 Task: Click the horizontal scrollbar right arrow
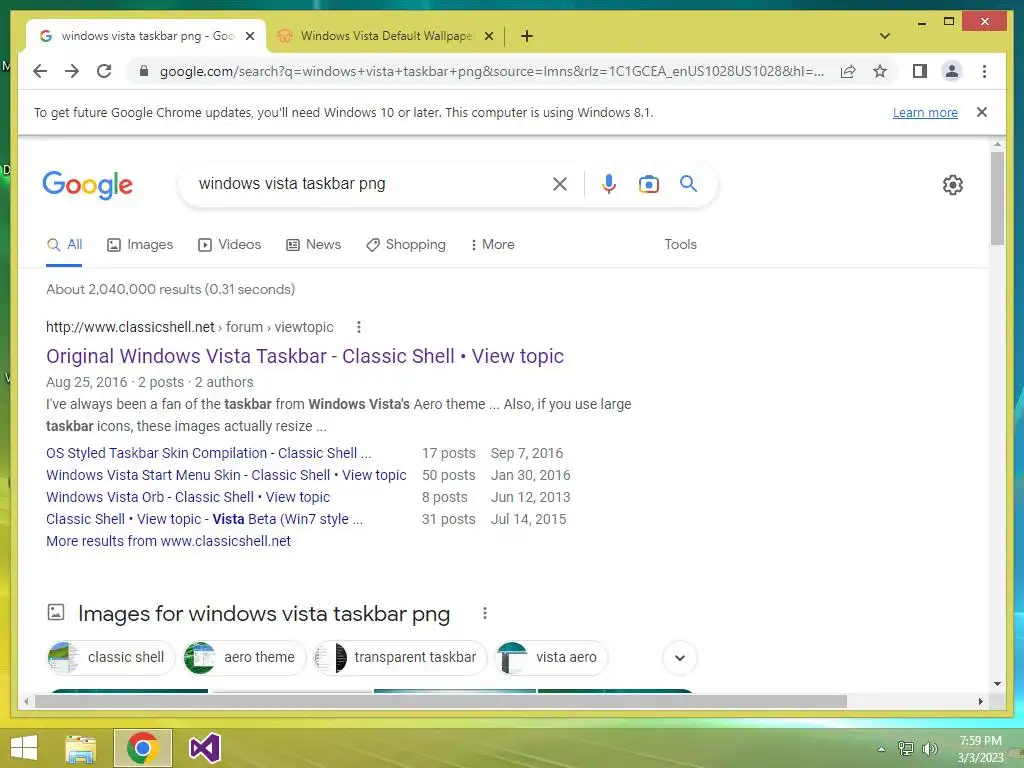[x=980, y=701]
